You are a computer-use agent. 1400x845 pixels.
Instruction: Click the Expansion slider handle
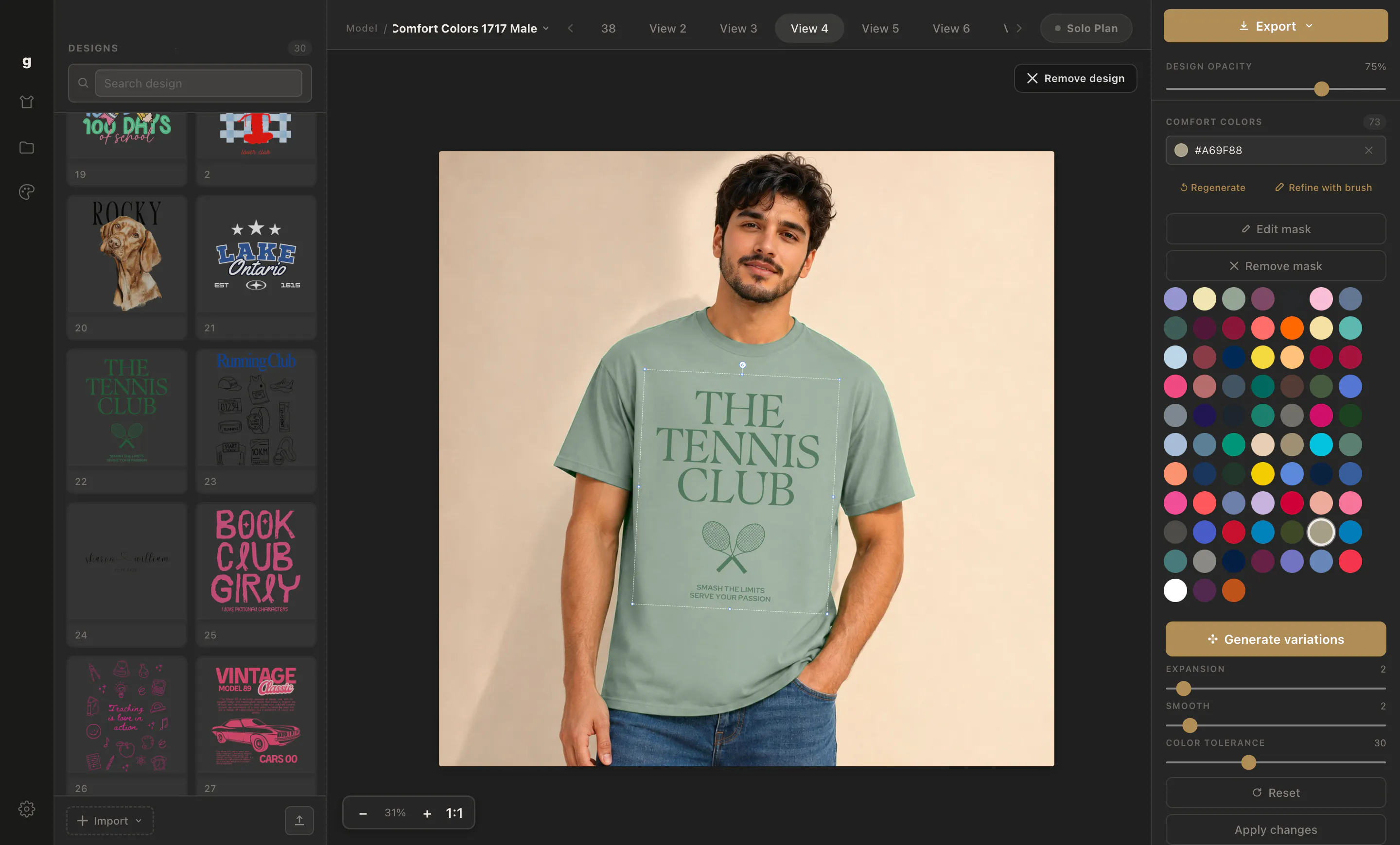click(1183, 688)
